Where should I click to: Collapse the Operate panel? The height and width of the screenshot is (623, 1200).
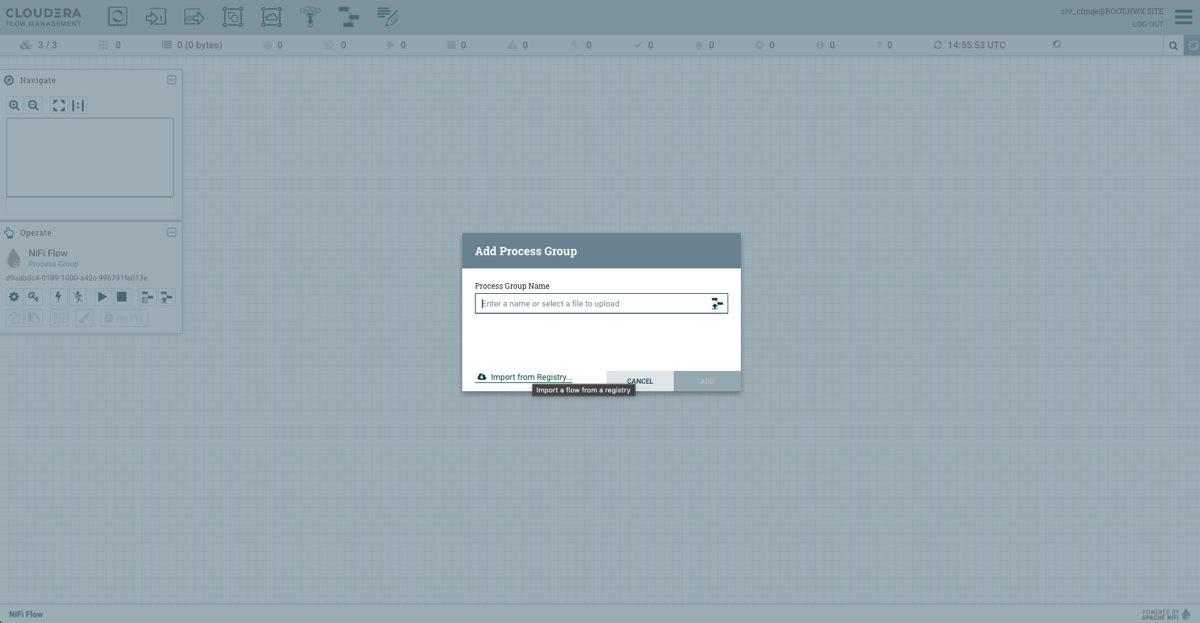click(171, 233)
